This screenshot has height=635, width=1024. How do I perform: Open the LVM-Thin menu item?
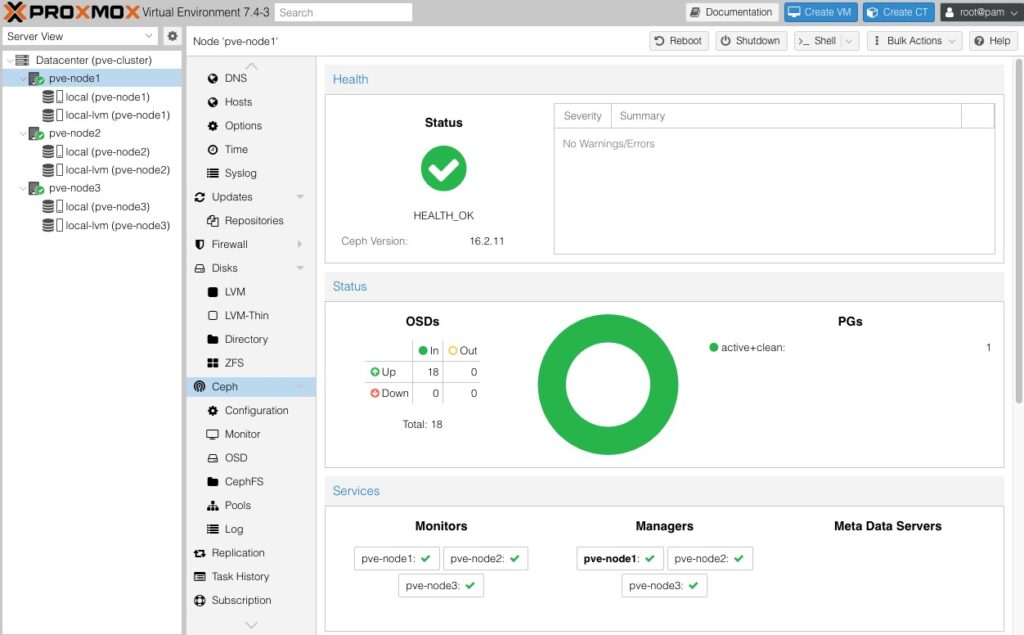(251, 316)
